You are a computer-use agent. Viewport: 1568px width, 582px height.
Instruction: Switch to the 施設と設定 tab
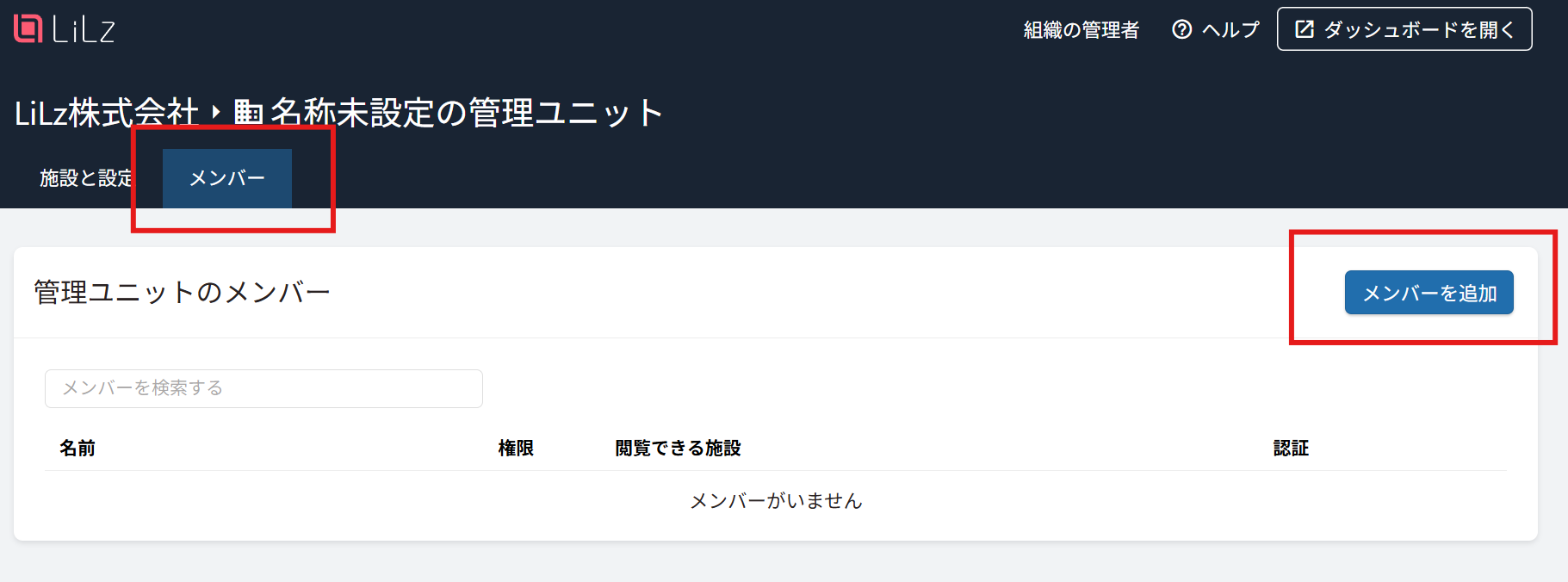tap(86, 178)
